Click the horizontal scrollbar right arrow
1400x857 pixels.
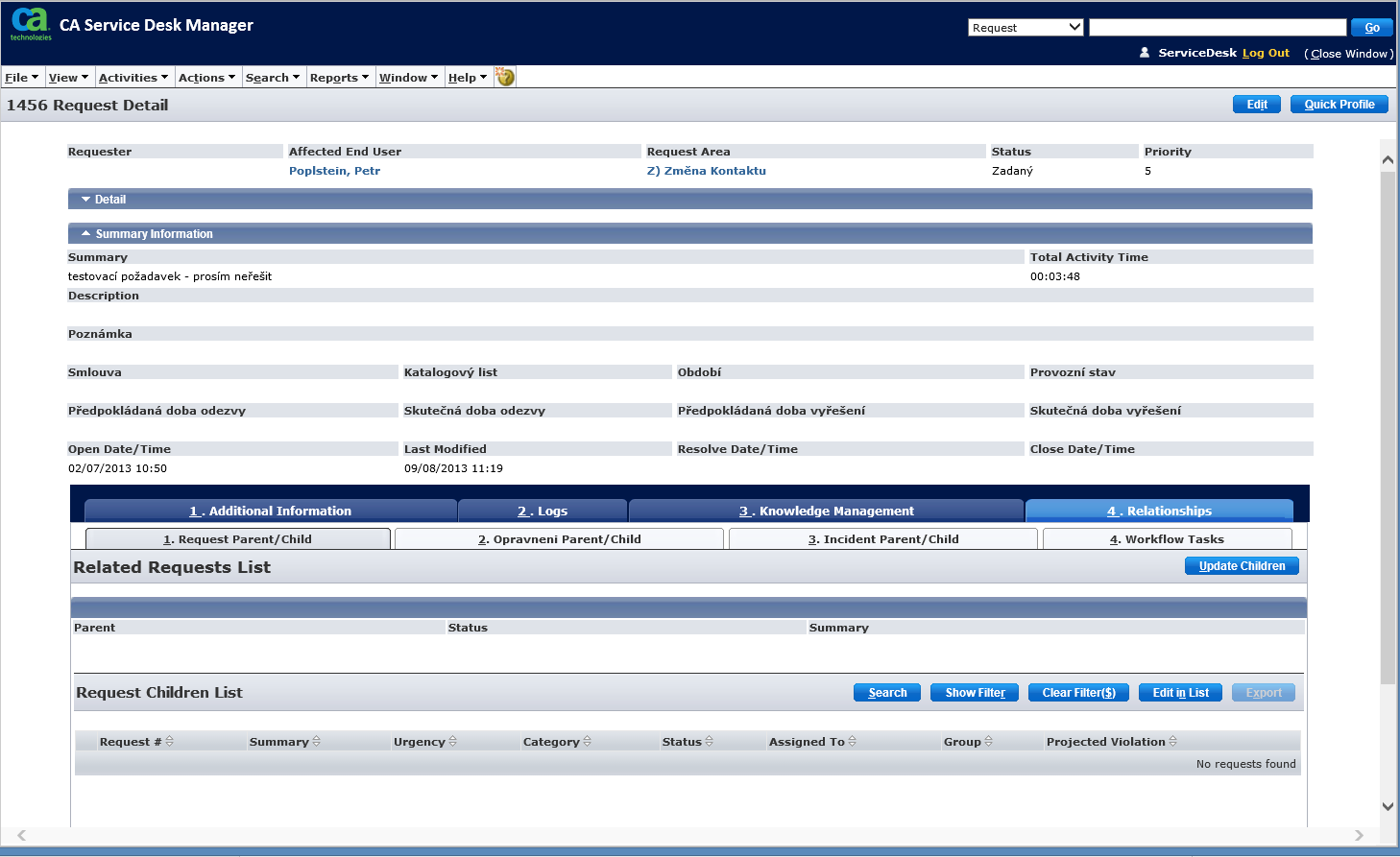1359,835
